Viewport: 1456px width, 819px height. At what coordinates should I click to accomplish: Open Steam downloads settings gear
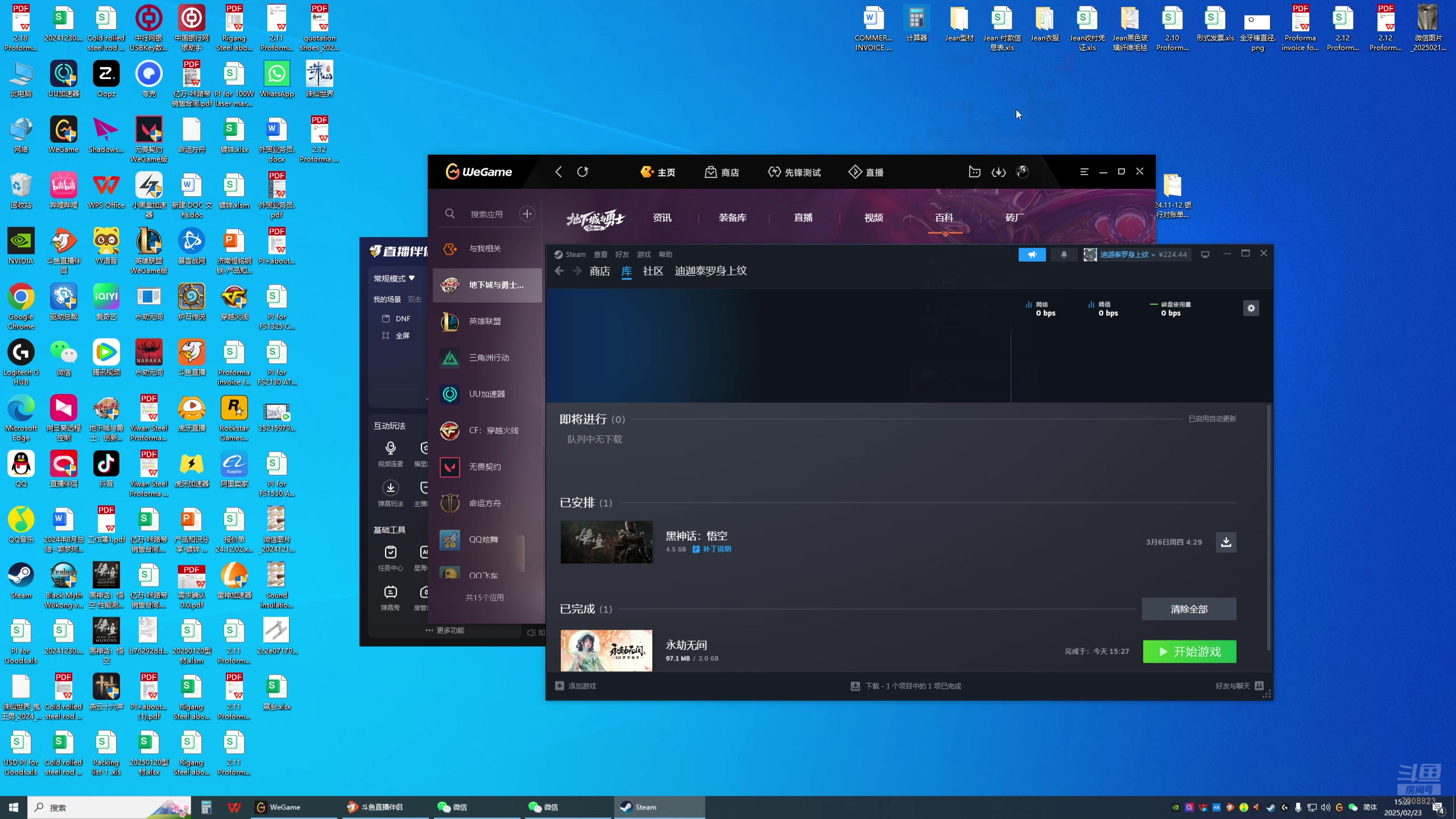[x=1251, y=308]
